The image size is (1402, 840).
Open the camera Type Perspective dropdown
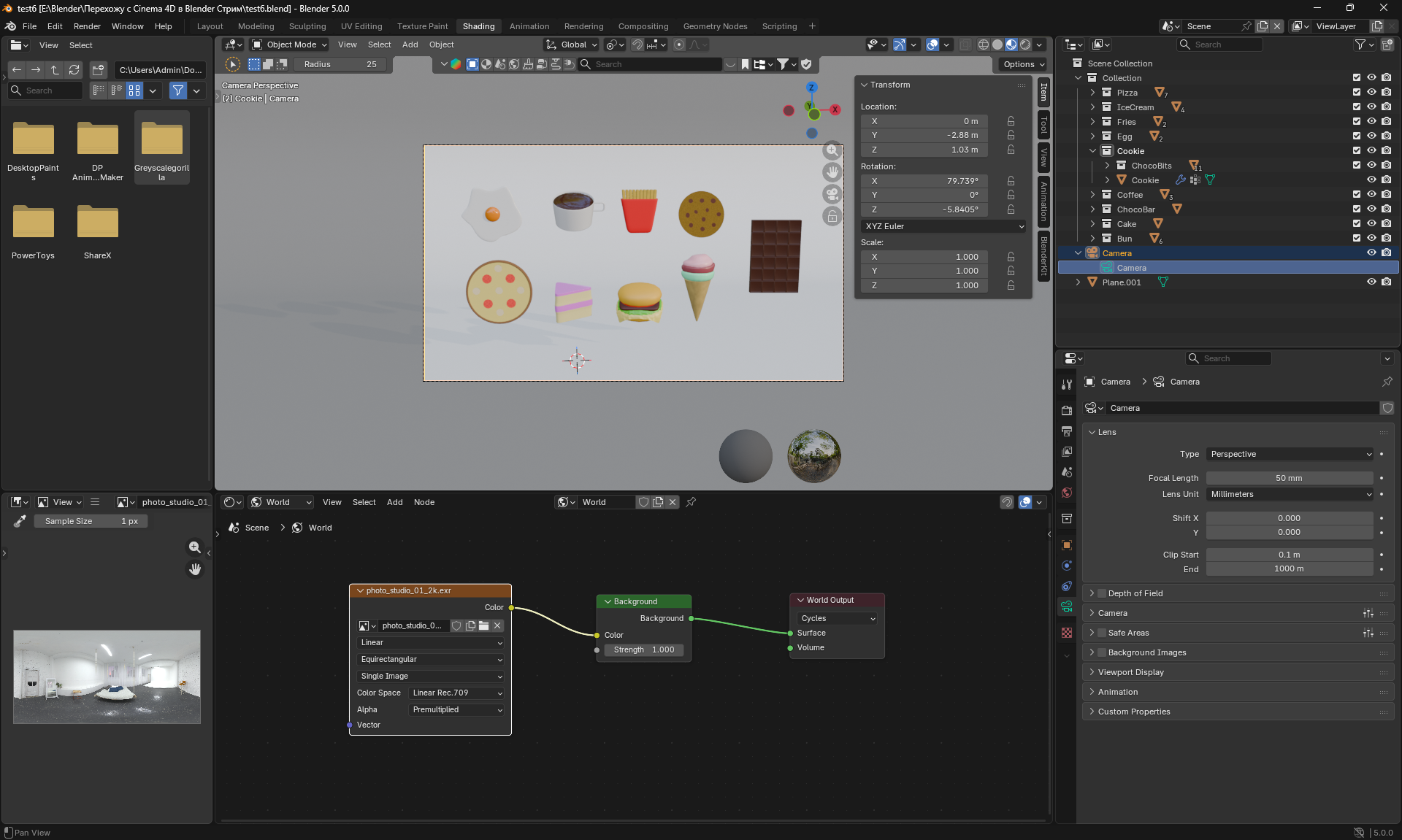click(1290, 454)
